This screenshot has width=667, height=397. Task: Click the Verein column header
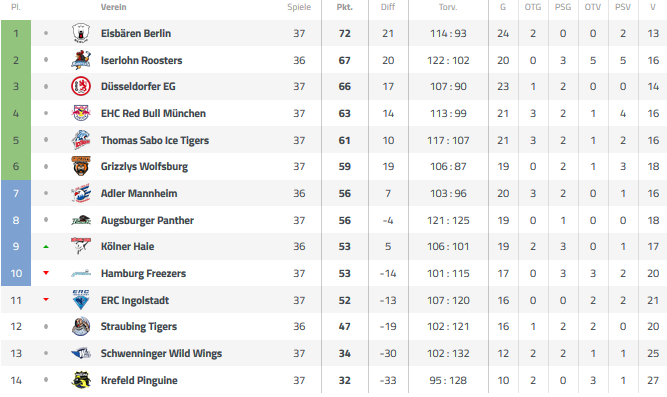114,7
